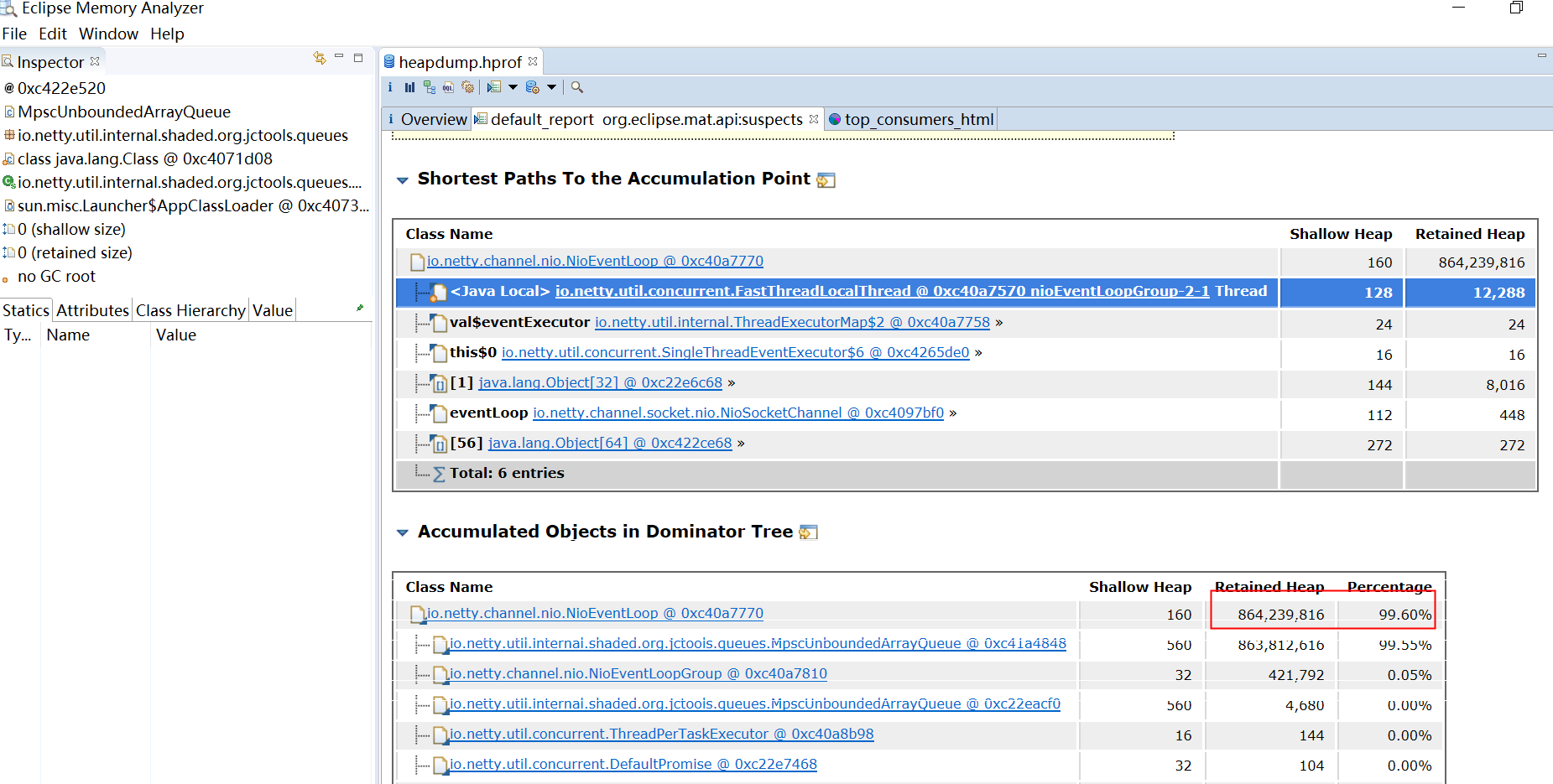Run an expert system report
Screen dimensions: 1553x784
point(494,87)
